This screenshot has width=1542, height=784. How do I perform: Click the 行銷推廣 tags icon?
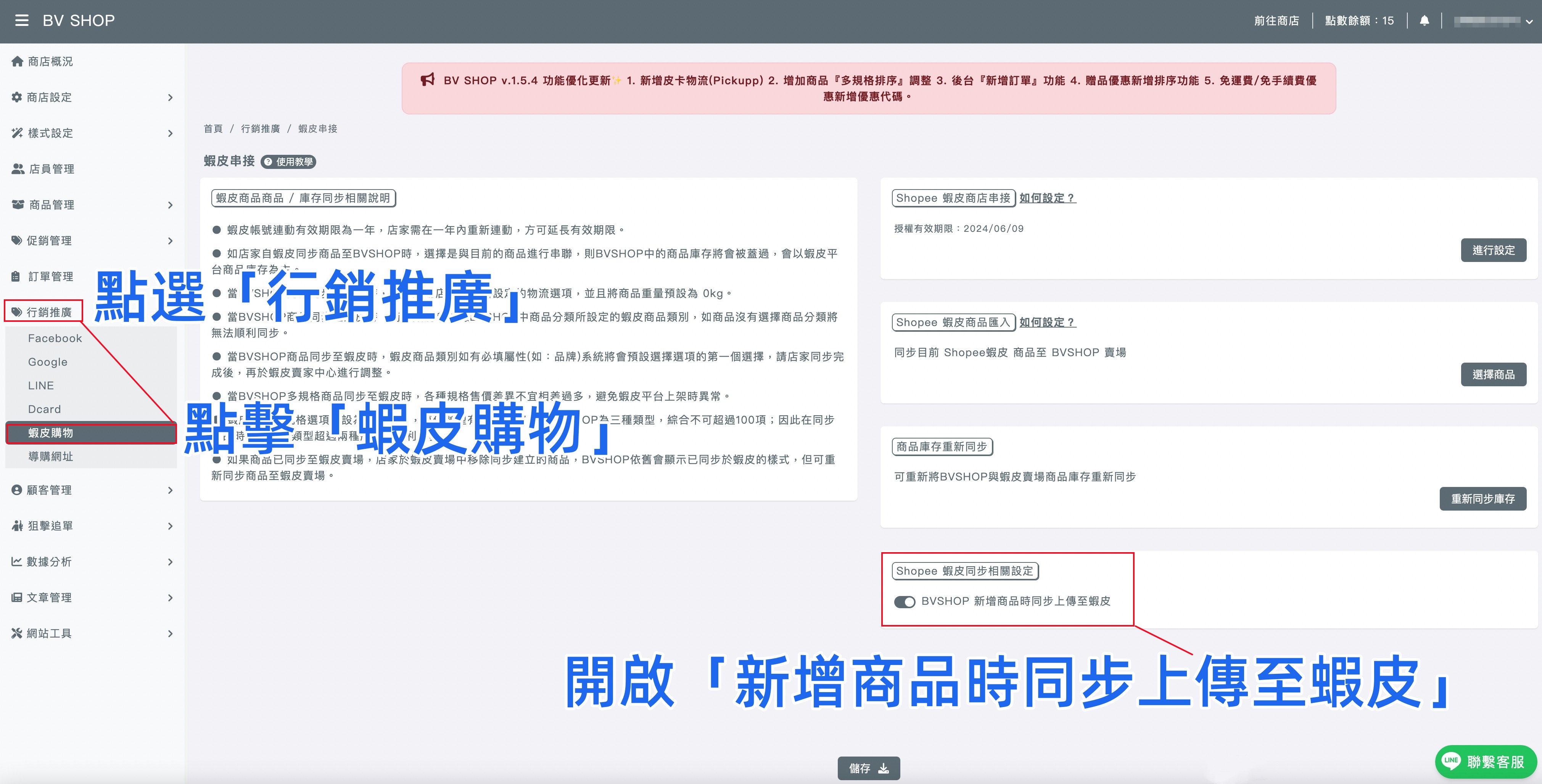coord(17,312)
